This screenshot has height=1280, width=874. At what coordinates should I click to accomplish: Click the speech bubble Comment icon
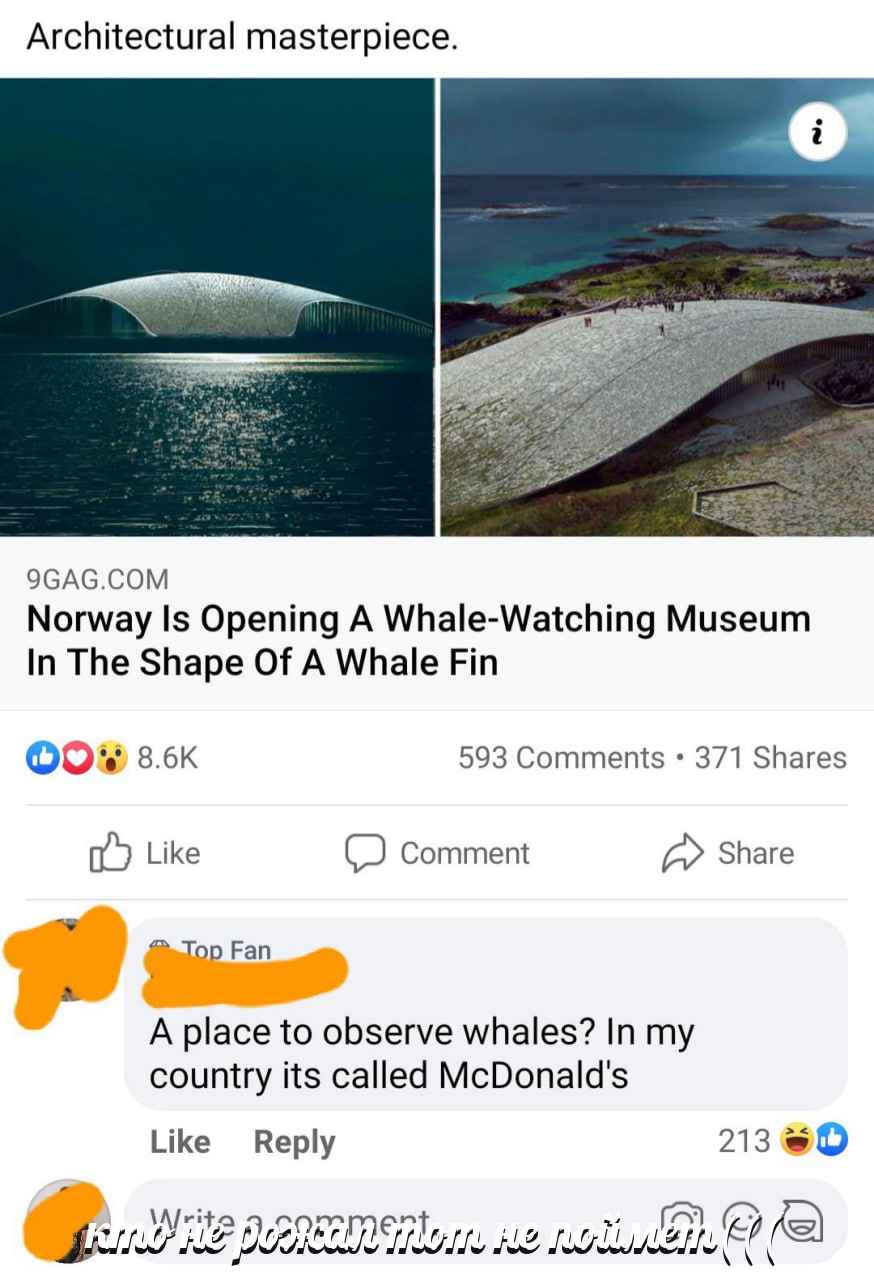(365, 853)
